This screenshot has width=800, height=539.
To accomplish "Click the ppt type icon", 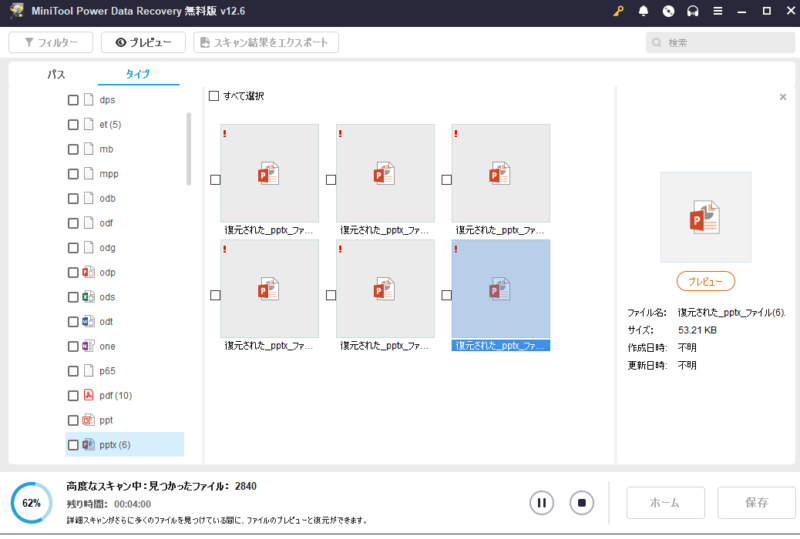I will (89, 420).
